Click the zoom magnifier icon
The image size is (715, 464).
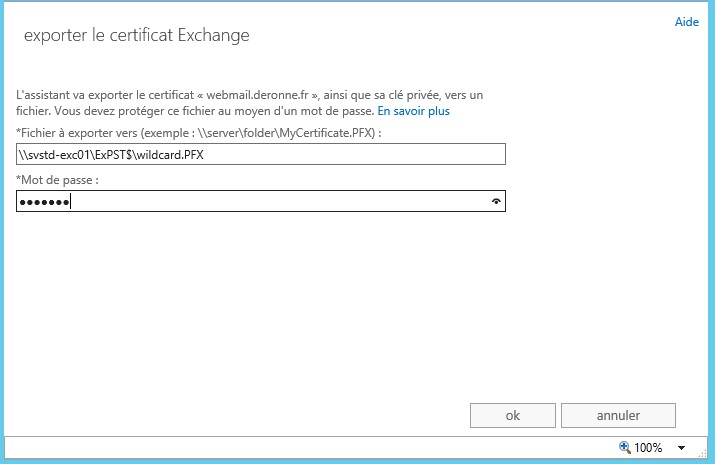(x=624, y=447)
